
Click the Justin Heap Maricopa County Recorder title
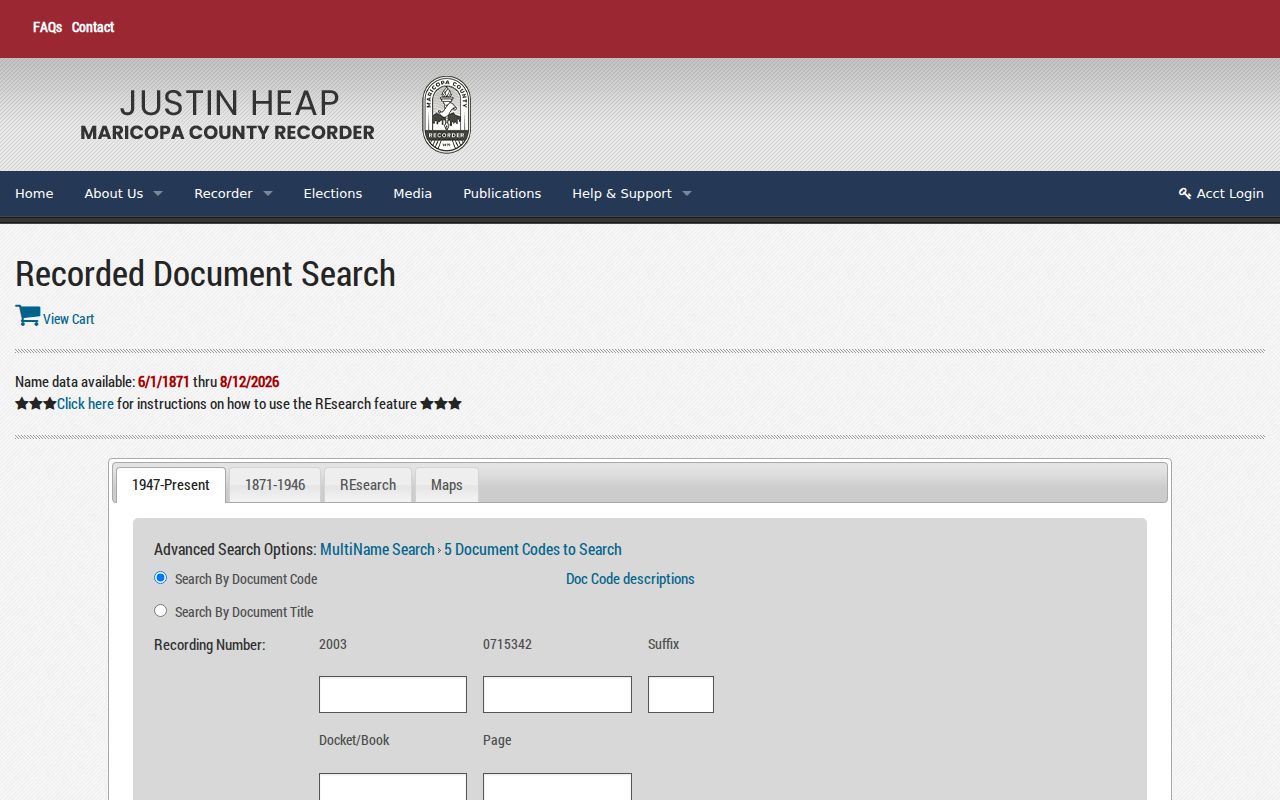click(x=228, y=114)
